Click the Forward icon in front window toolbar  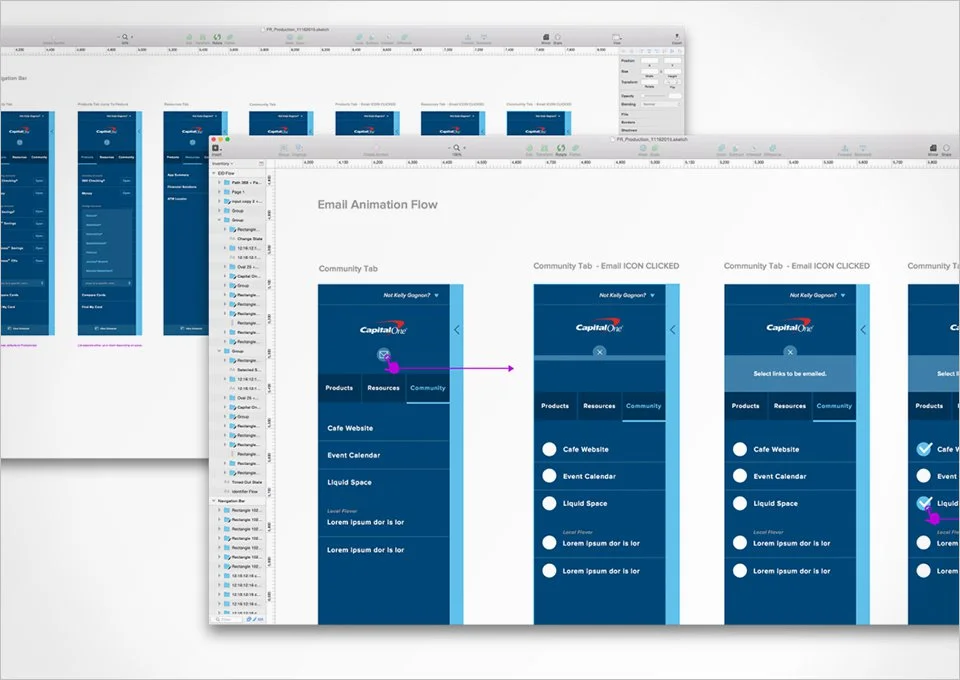point(845,148)
